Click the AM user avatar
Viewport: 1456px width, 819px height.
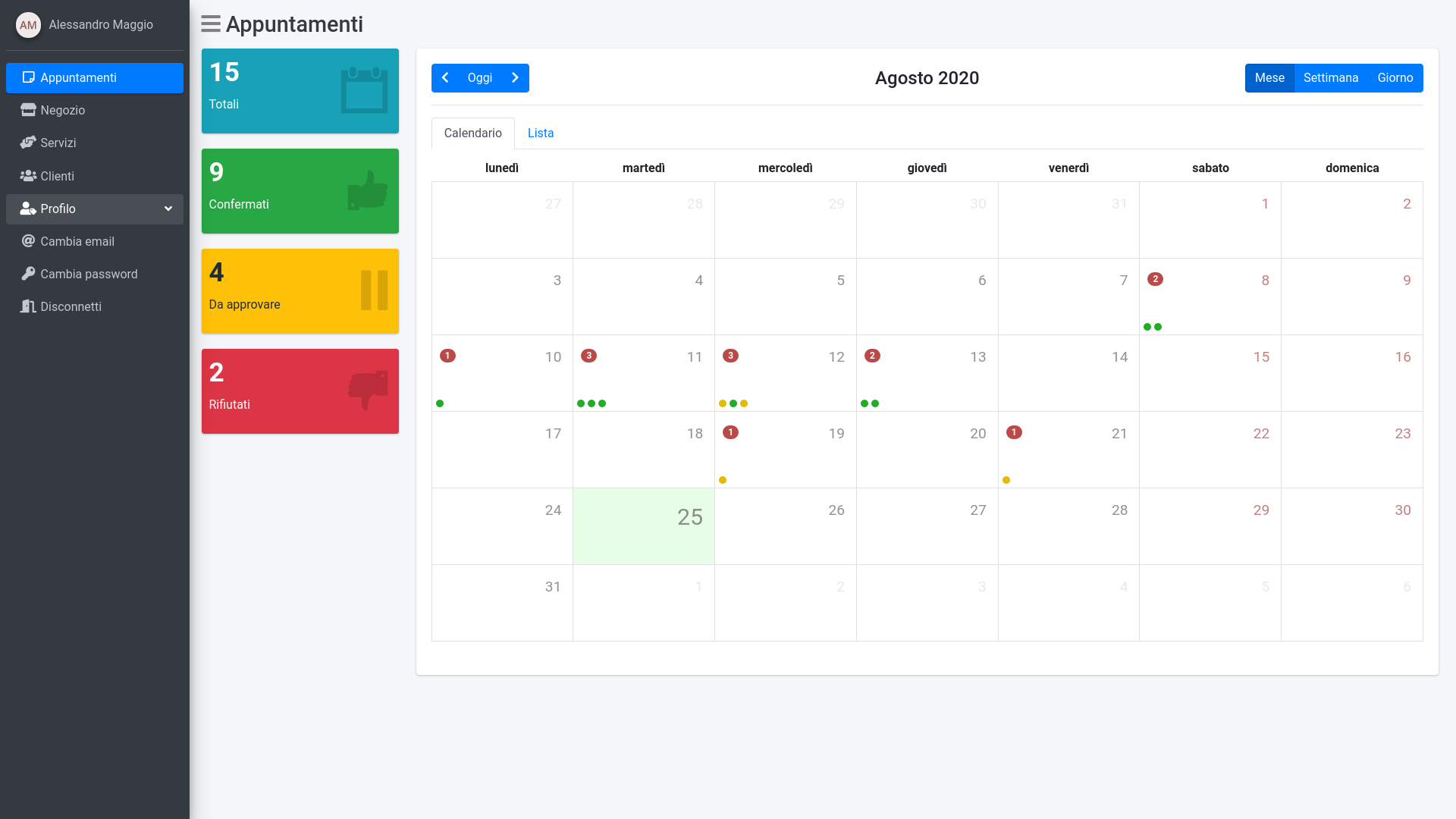click(28, 25)
